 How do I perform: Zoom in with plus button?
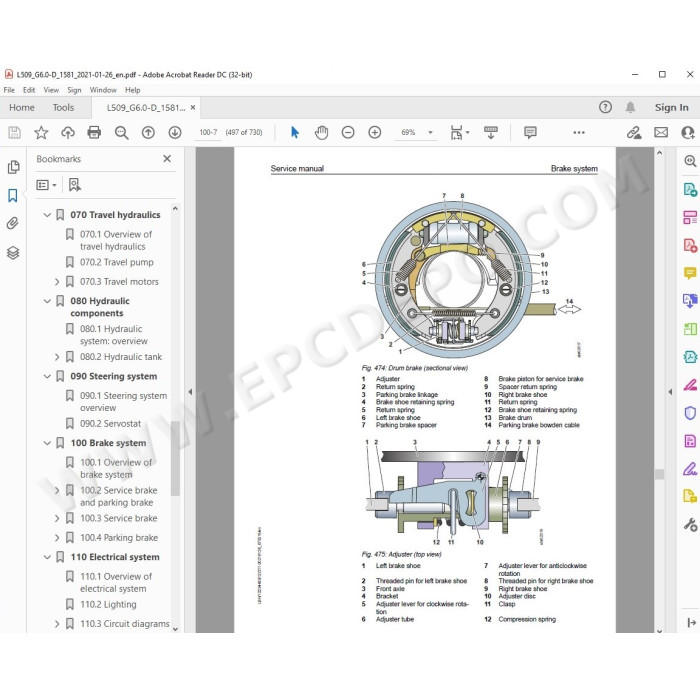375,133
